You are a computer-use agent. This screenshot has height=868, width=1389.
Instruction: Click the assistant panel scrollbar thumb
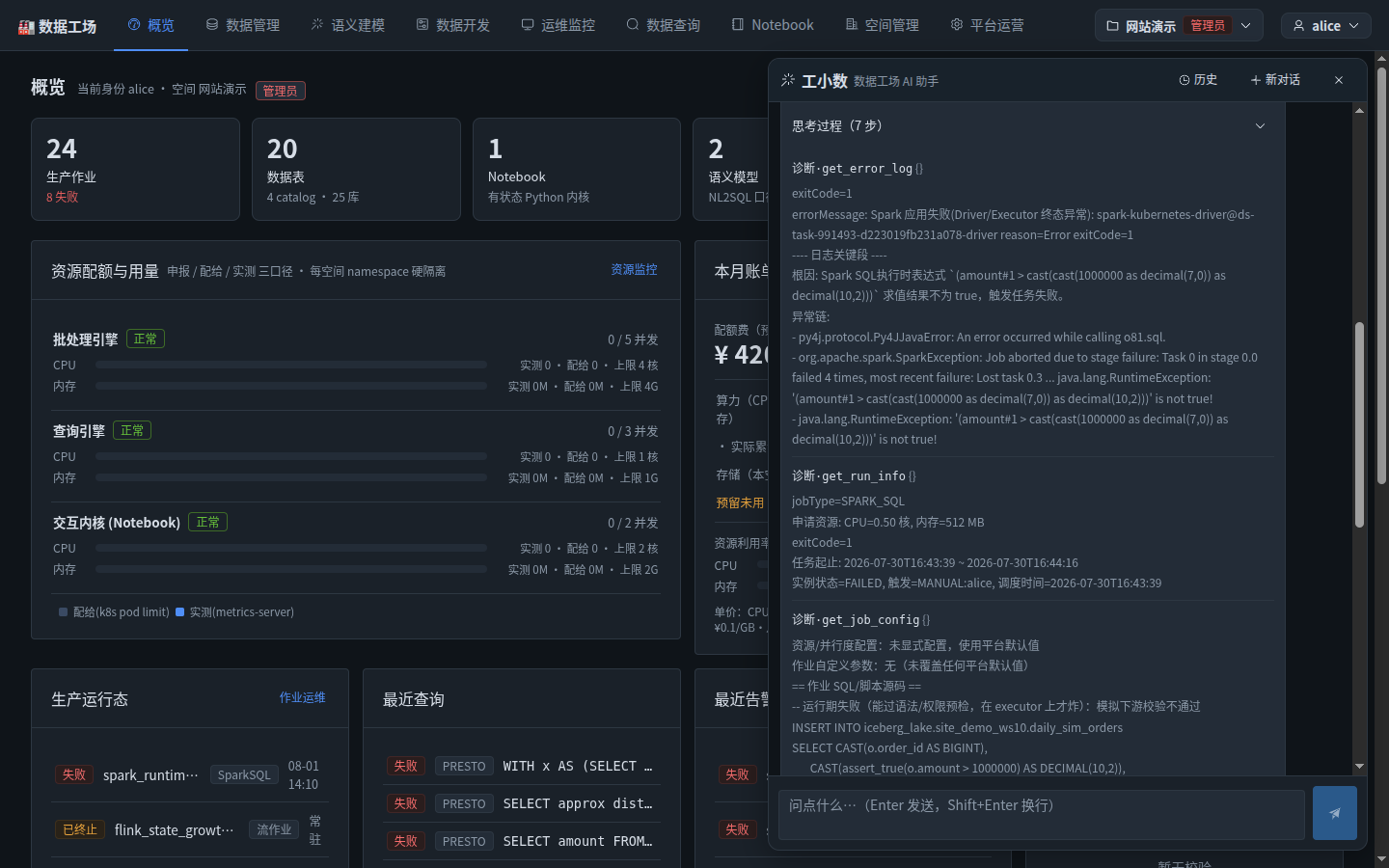(x=1359, y=425)
